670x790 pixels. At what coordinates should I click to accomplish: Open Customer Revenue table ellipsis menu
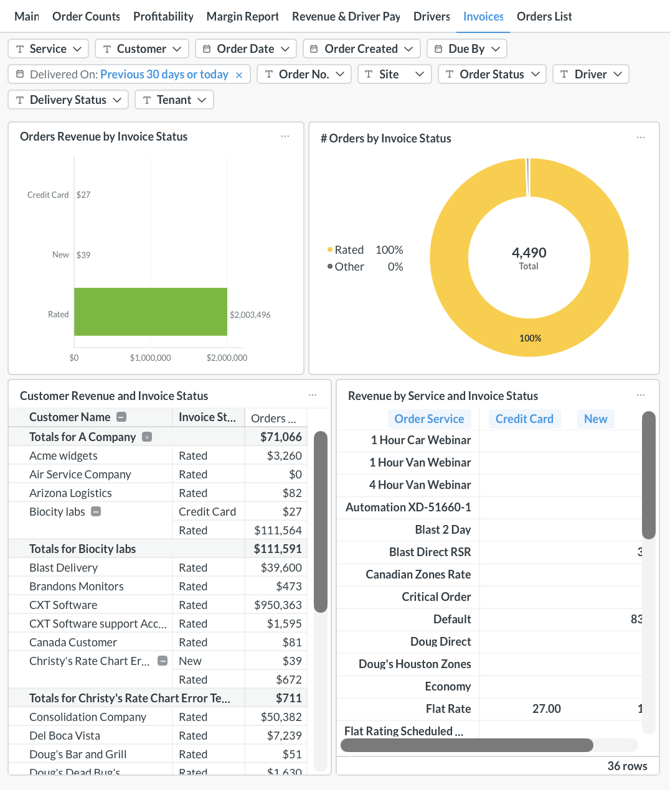(313, 395)
